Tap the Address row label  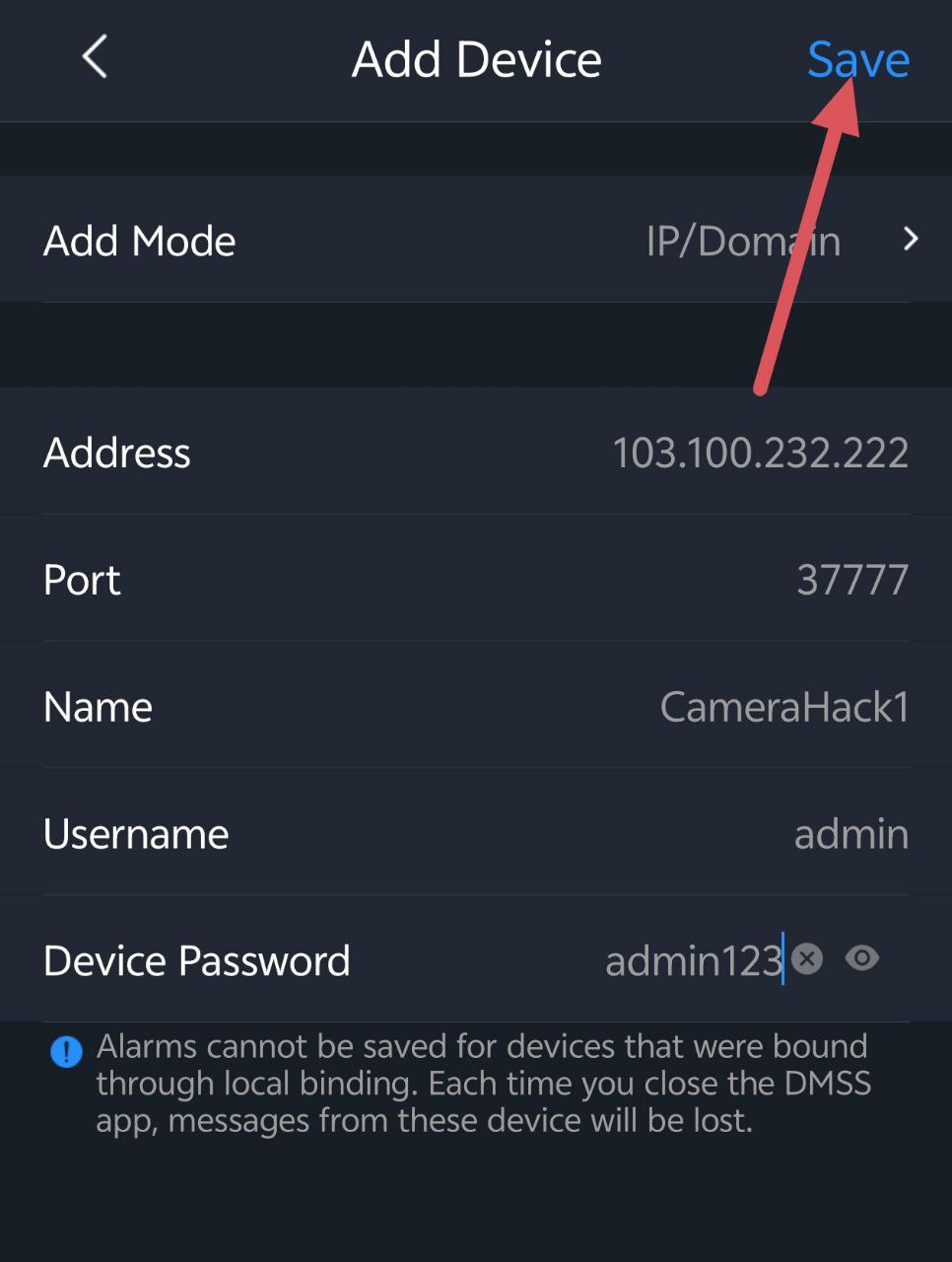pos(117,453)
